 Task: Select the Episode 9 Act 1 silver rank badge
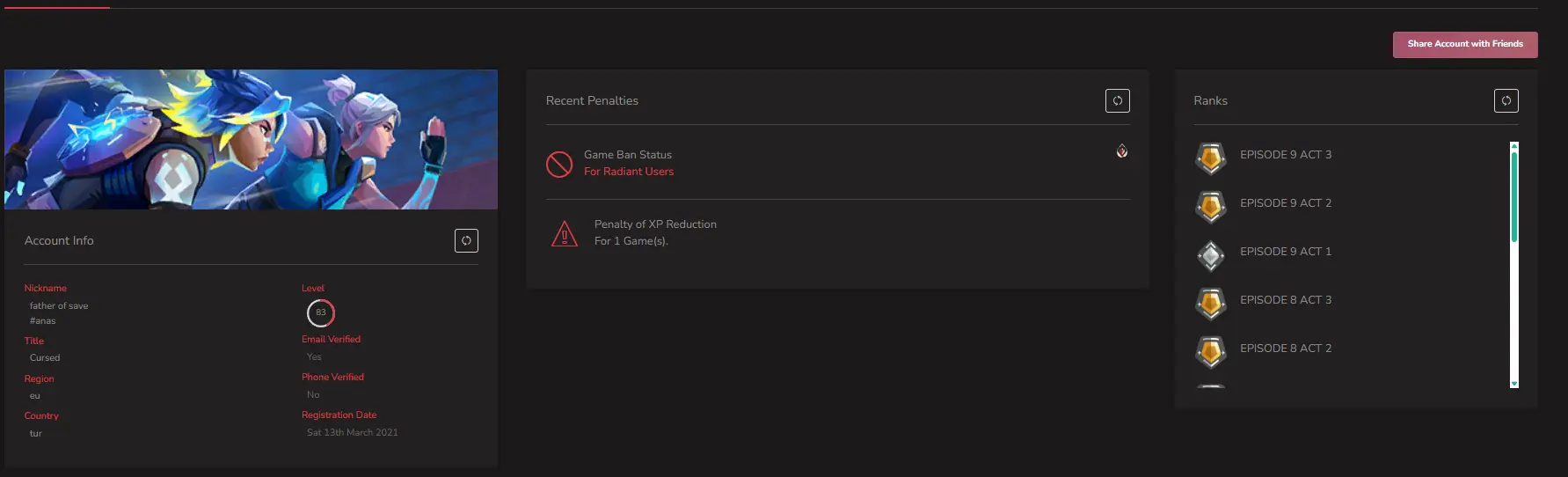[1211, 255]
